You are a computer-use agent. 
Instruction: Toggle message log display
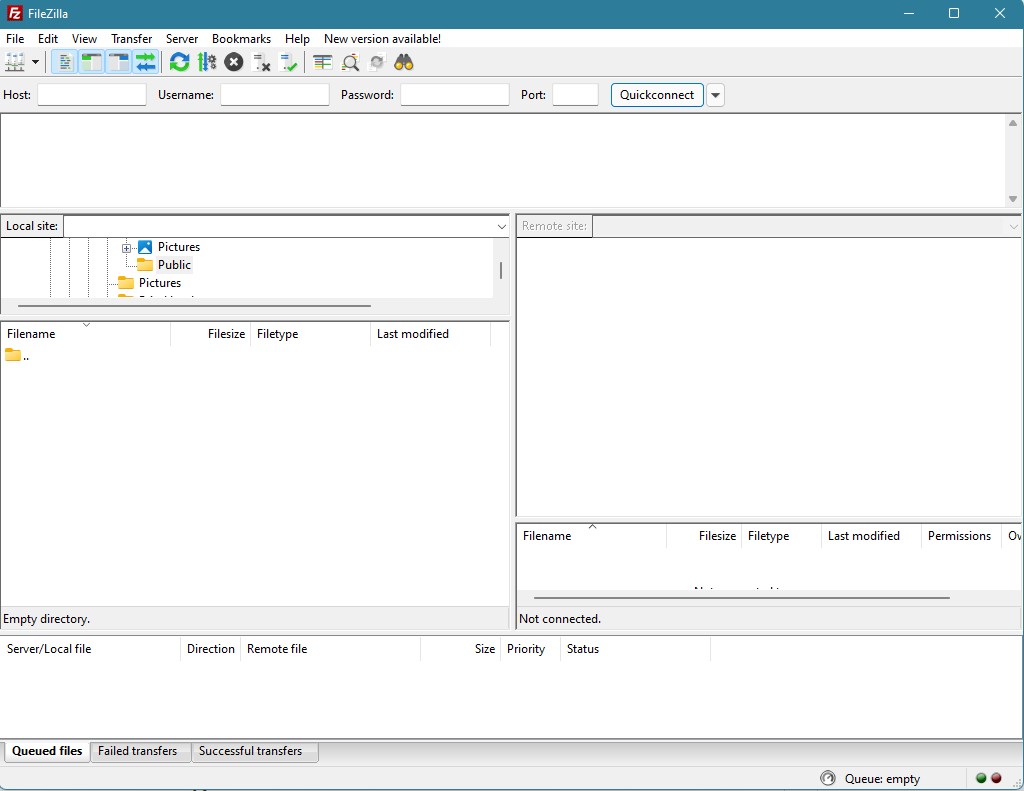pyautogui.click(x=64, y=62)
